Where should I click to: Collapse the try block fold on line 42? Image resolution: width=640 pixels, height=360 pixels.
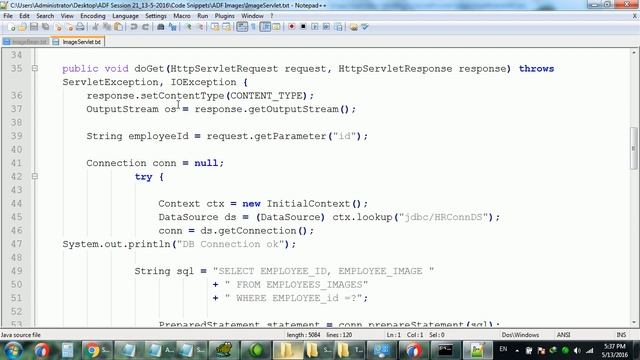point(35,176)
